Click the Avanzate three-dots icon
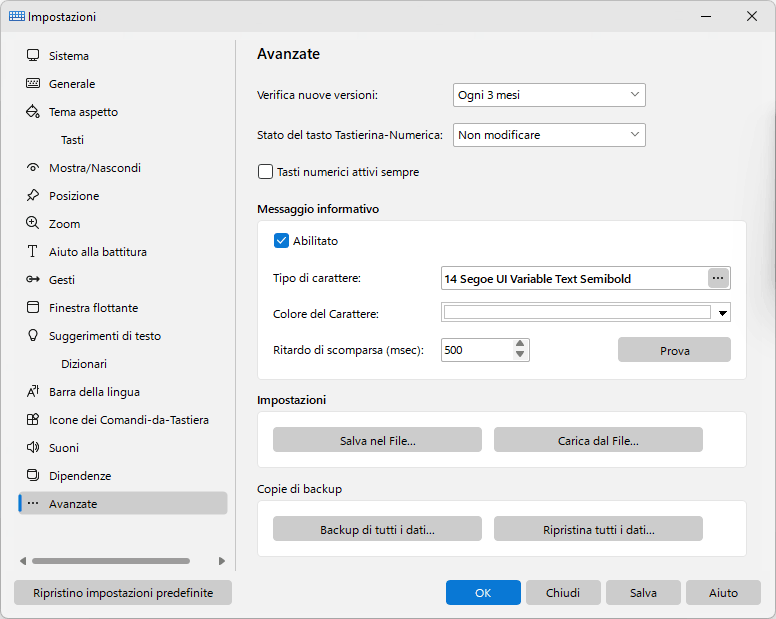Screen dimensions: 776x619 (33, 503)
